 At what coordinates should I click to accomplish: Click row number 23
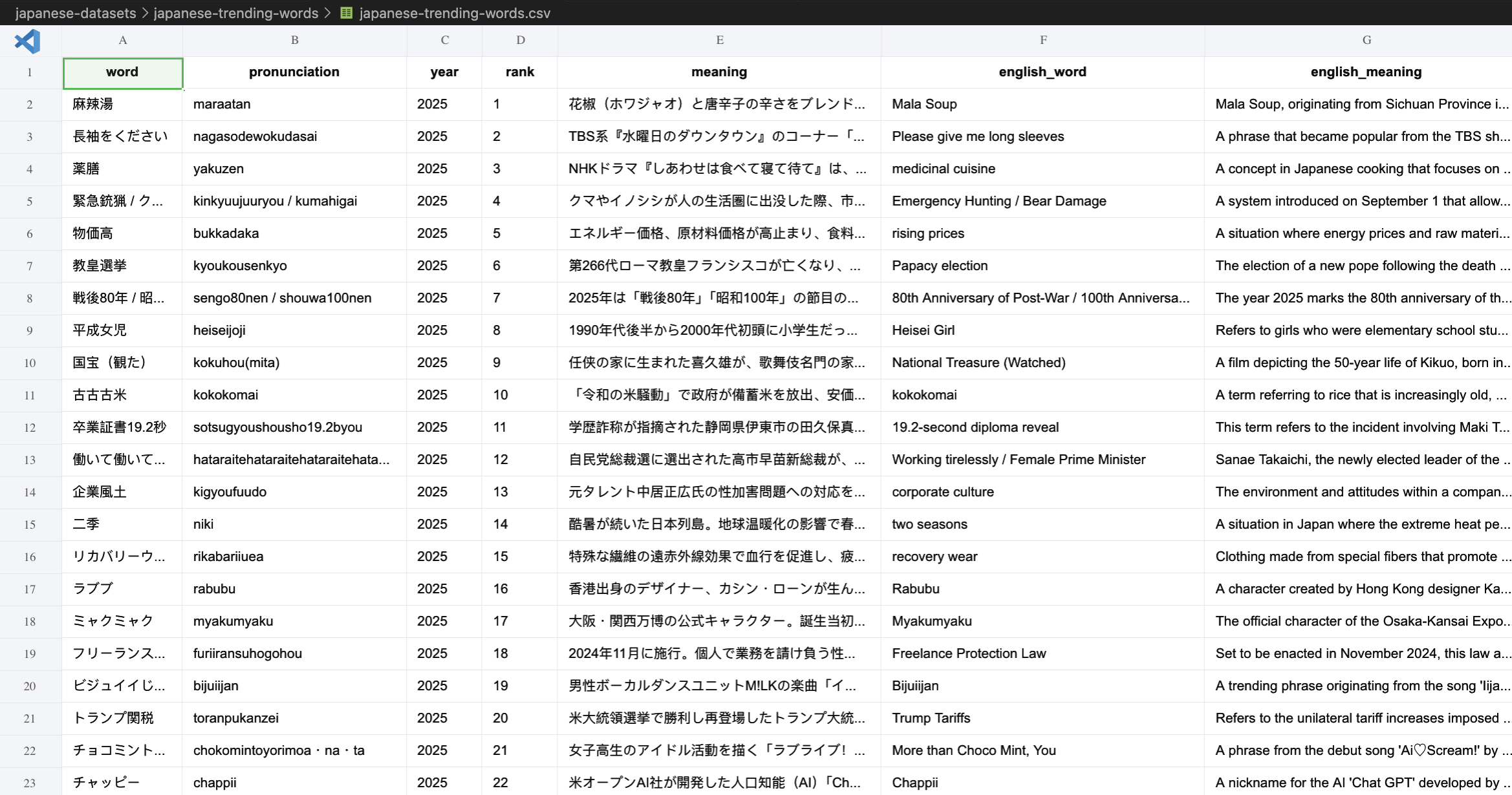point(30,783)
